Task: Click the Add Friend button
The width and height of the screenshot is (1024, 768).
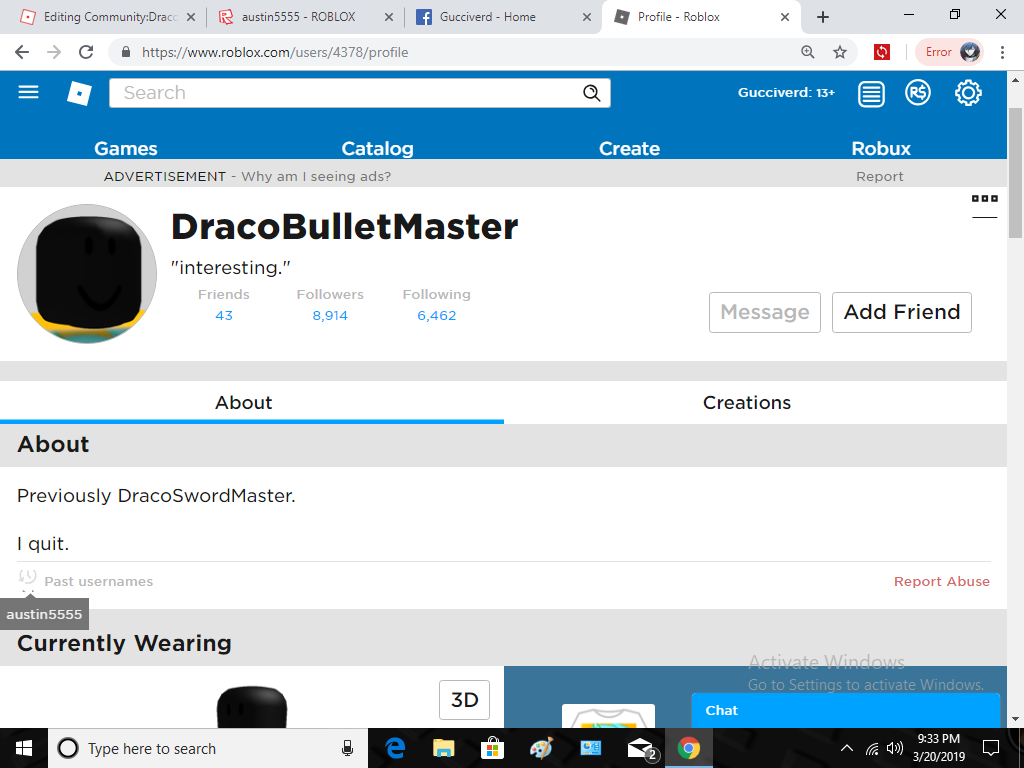Action: [901, 312]
